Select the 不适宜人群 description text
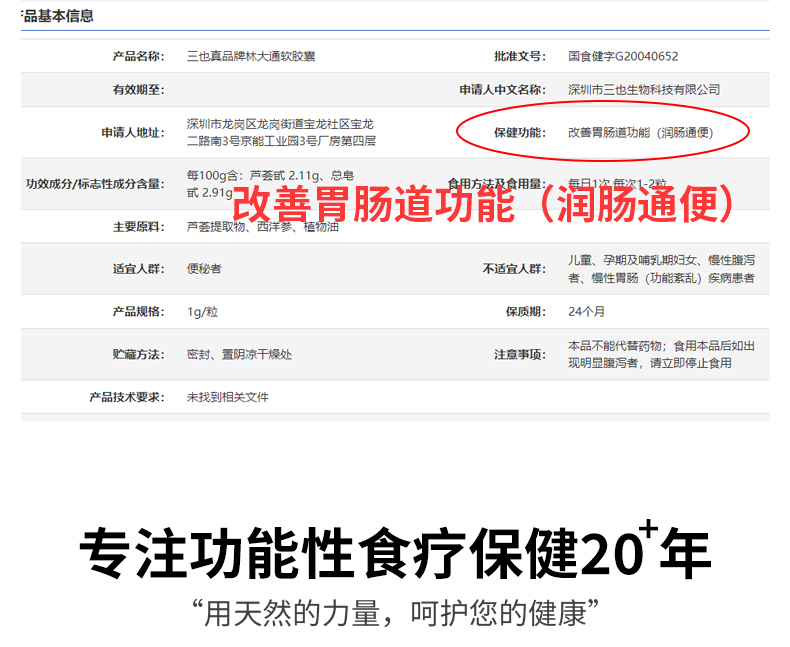The image size is (790, 647). pos(660,269)
